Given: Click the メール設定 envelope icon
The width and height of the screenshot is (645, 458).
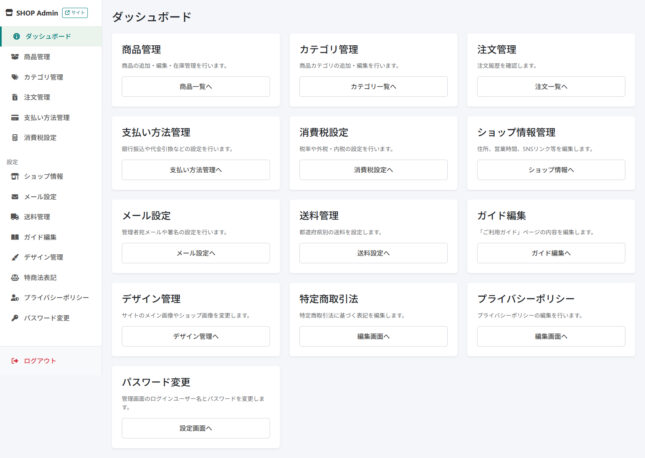Looking at the screenshot, I should pos(14,197).
